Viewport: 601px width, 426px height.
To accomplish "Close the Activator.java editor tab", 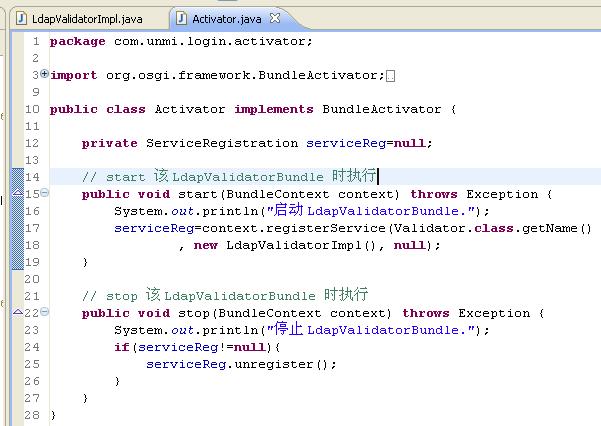I will [x=275, y=19].
